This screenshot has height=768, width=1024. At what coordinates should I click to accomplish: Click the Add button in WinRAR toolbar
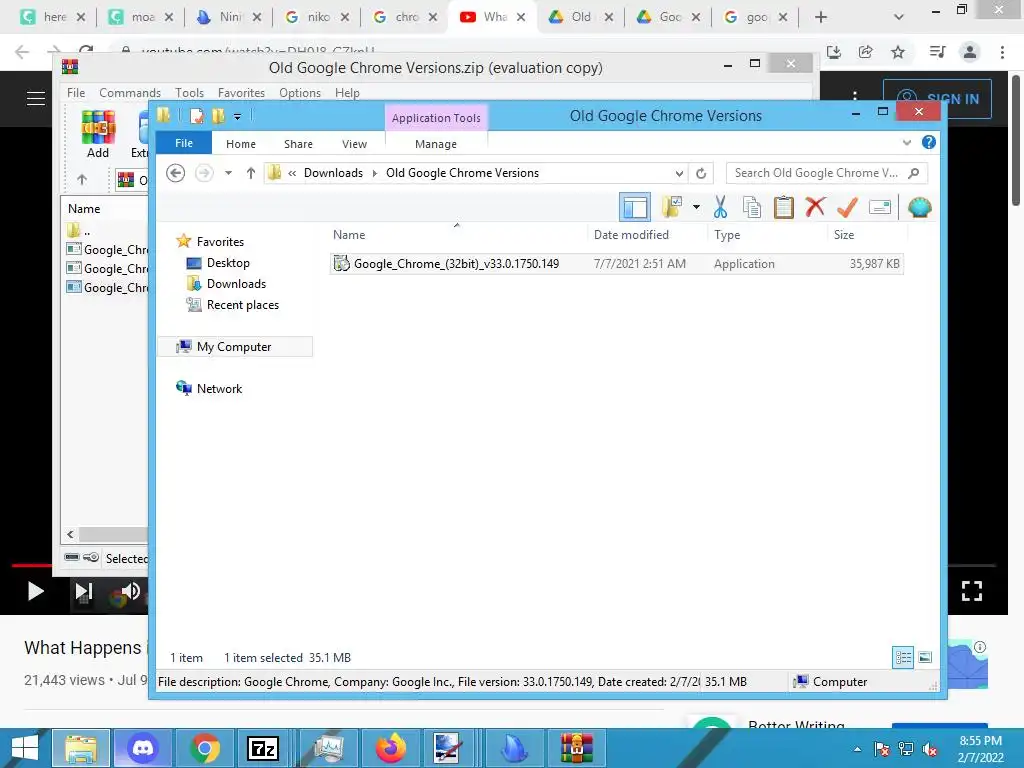[x=98, y=134]
